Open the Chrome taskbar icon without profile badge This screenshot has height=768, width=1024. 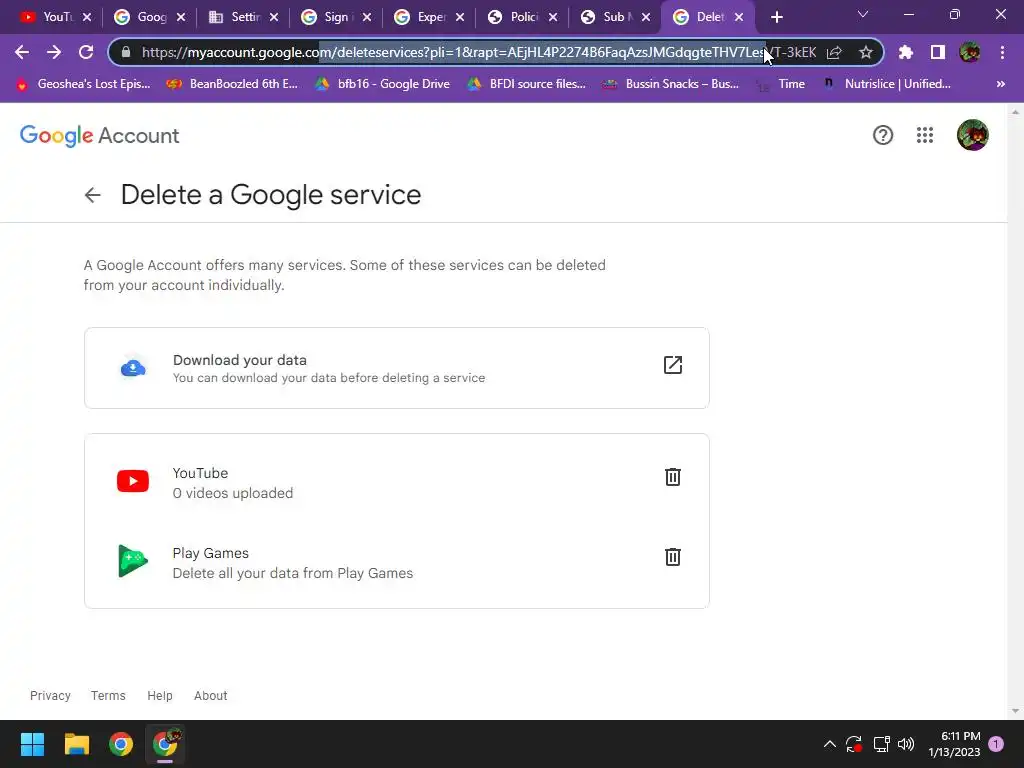point(121,744)
